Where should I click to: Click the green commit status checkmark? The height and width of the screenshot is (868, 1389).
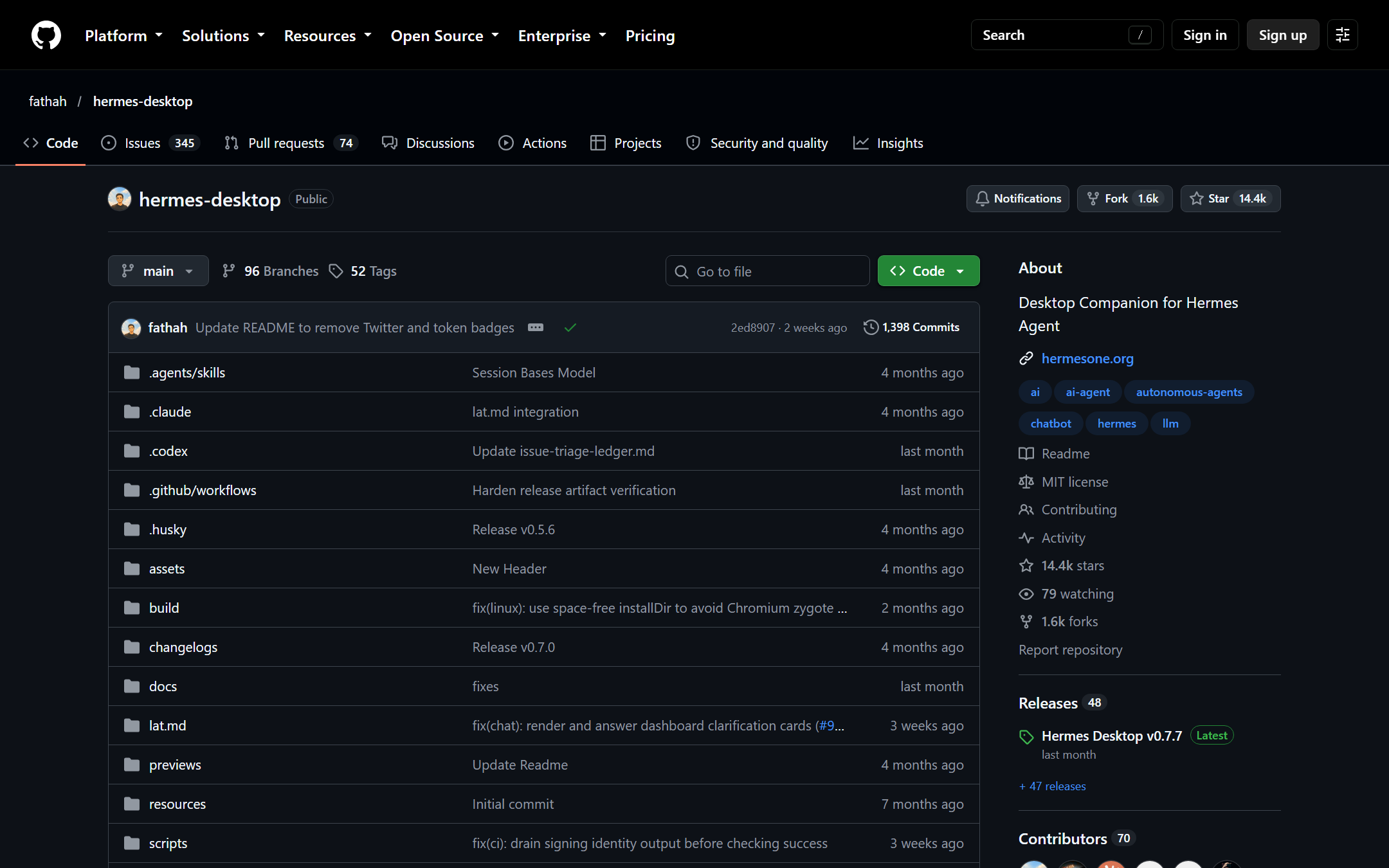coord(570,327)
